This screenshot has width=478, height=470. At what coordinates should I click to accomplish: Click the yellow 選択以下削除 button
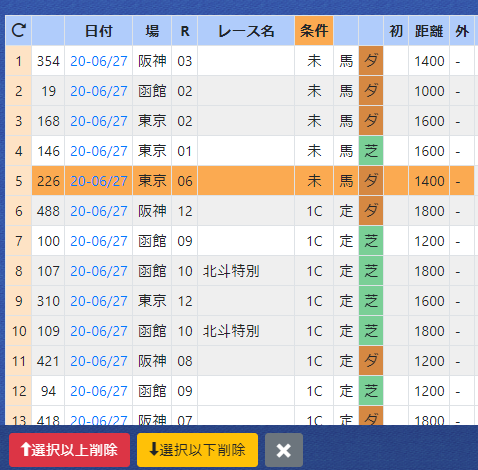[197, 450]
